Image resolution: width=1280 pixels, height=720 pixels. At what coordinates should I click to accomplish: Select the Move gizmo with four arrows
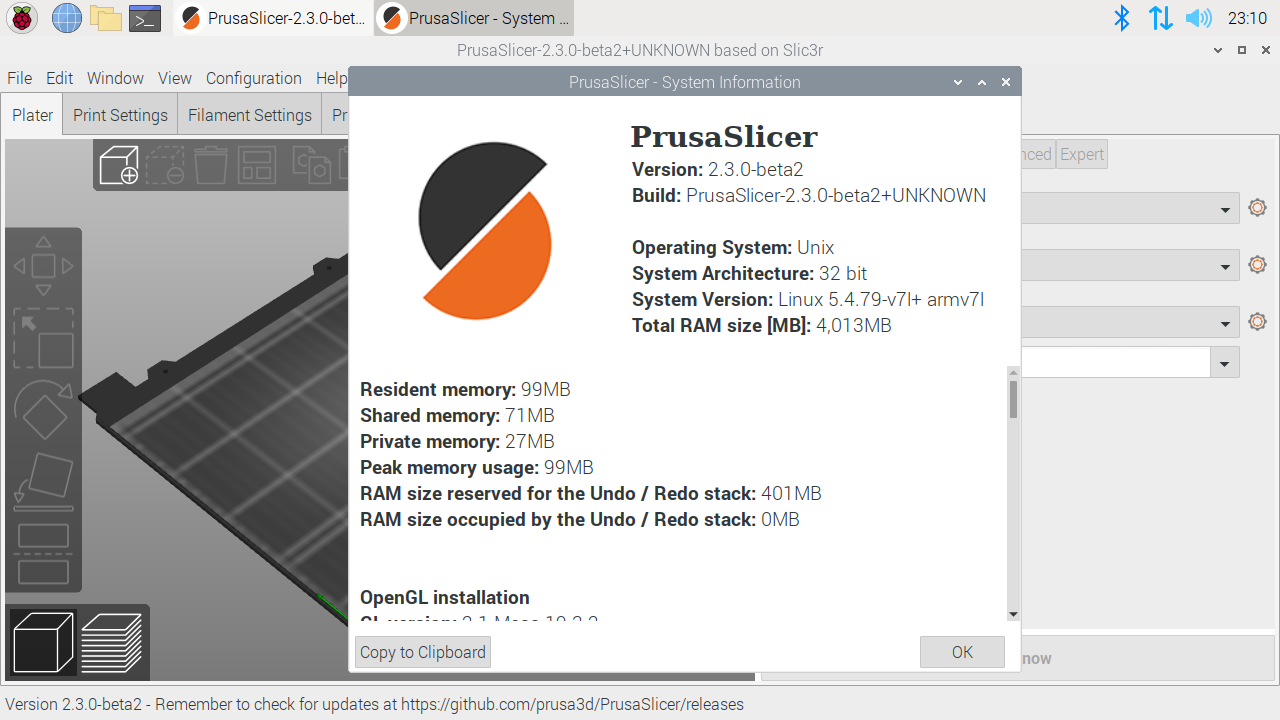[x=43, y=266]
